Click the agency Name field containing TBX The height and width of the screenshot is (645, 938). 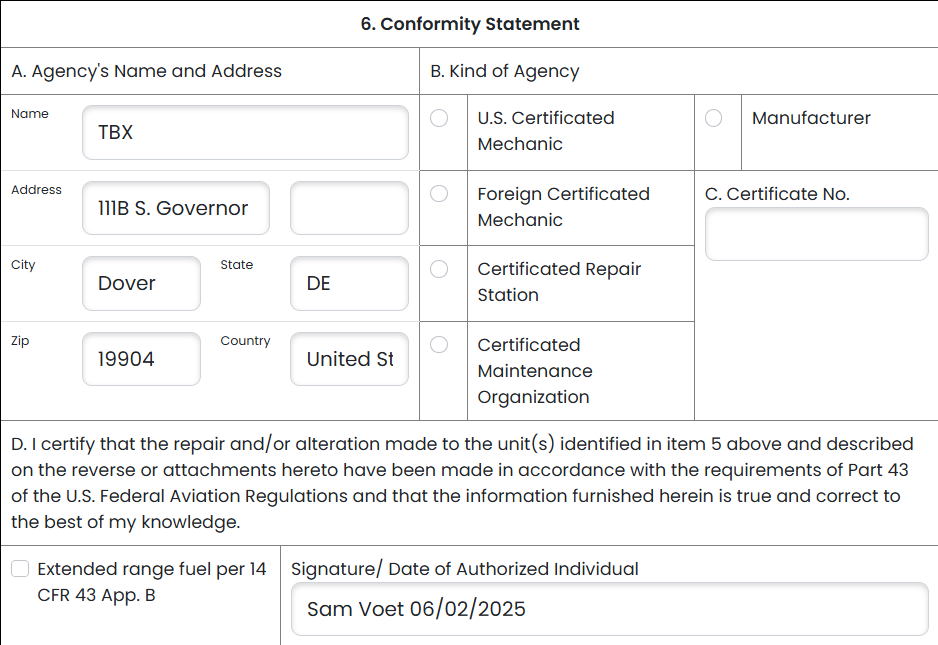pyautogui.click(x=245, y=132)
